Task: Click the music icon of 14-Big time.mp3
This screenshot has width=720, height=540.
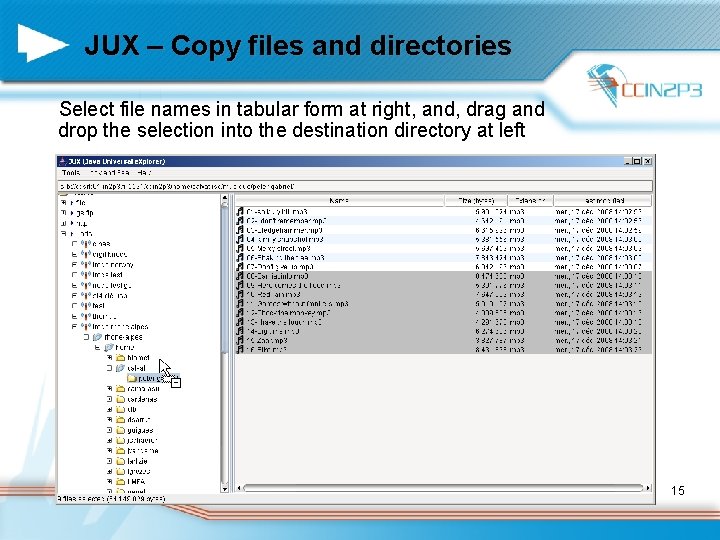Action: pyautogui.click(x=240, y=331)
